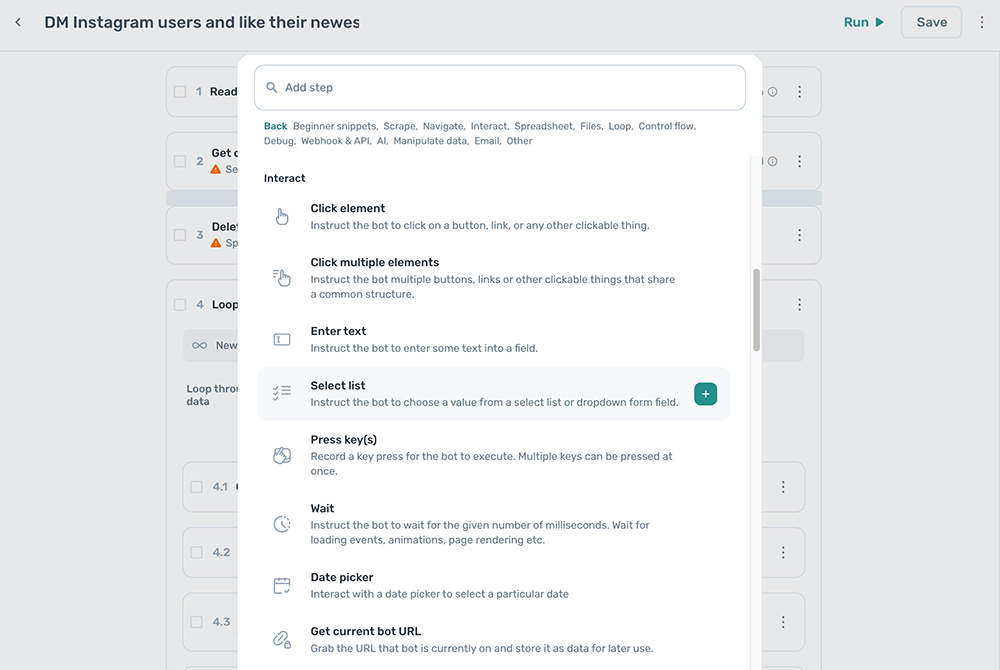Check the checkbox for step 1 Read
1000x670 pixels.
180,90
